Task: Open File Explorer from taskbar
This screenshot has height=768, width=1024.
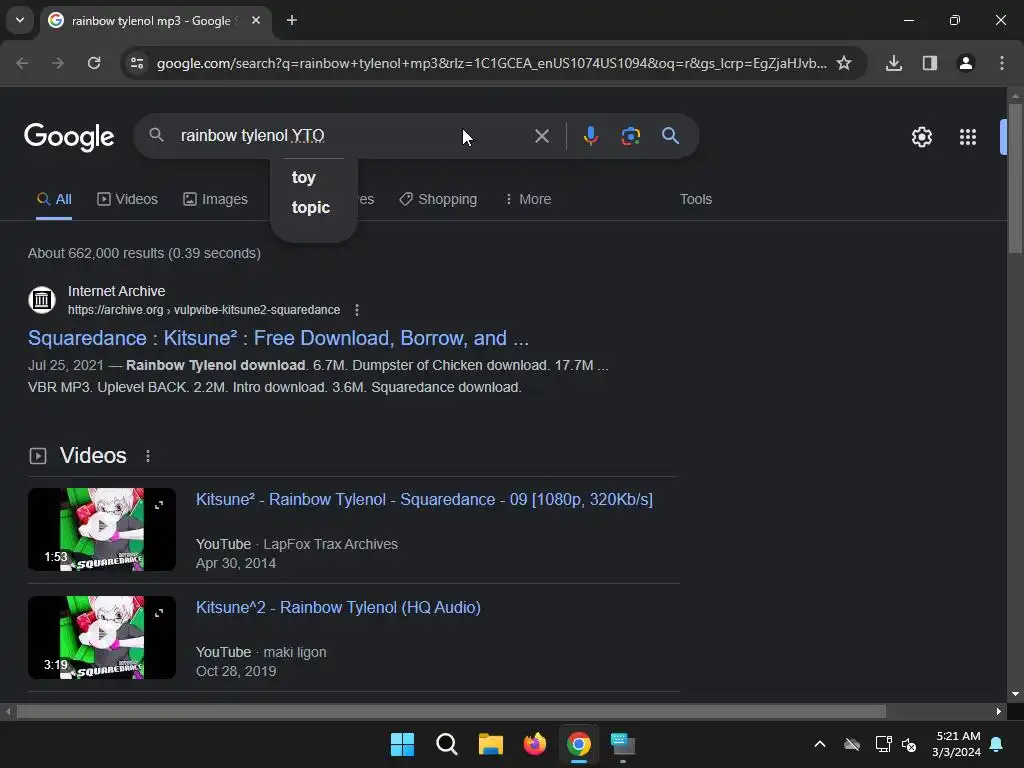Action: coord(490,744)
